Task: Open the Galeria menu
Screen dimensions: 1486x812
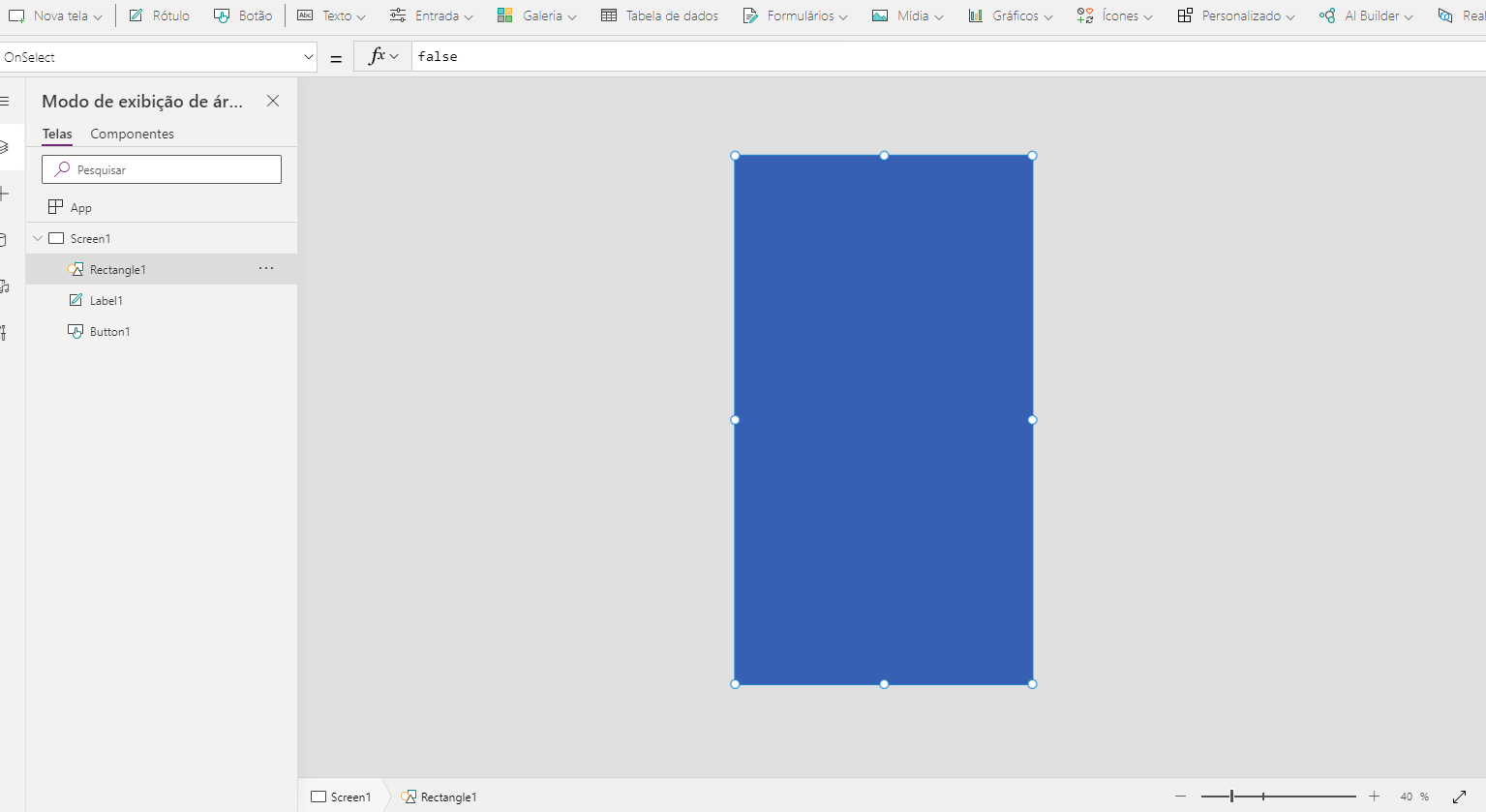Action: [536, 15]
